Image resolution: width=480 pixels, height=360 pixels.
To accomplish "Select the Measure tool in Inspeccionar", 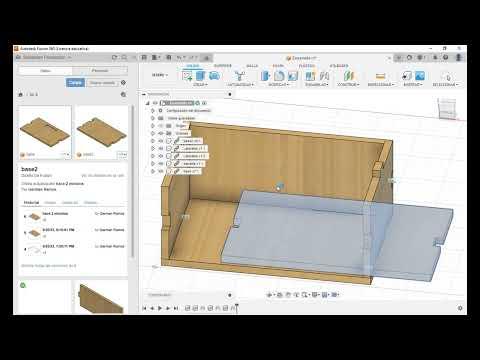I will [x=380, y=76].
